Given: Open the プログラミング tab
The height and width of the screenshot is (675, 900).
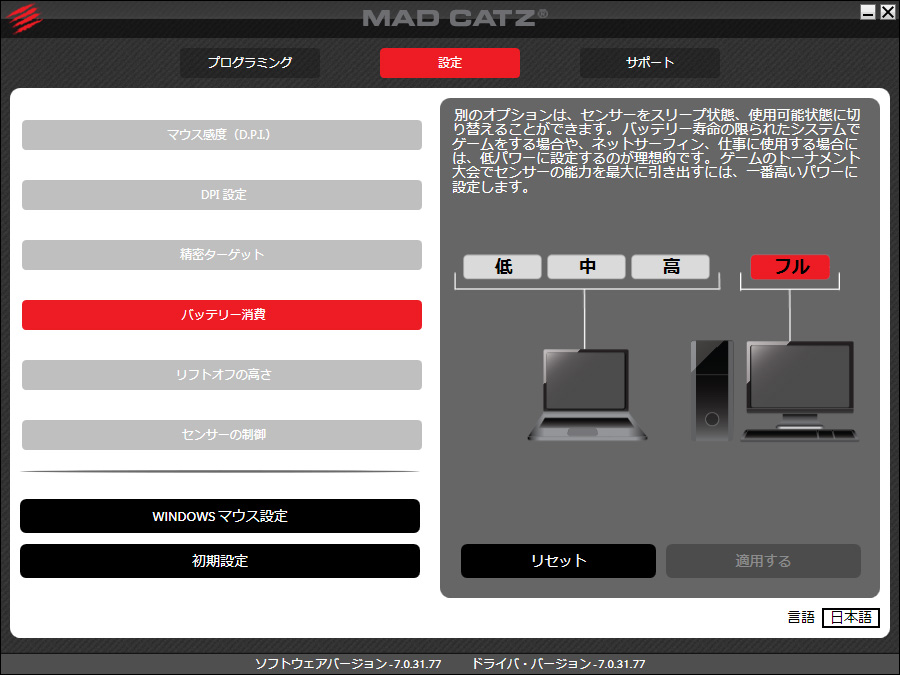Looking at the screenshot, I should click(x=250, y=63).
